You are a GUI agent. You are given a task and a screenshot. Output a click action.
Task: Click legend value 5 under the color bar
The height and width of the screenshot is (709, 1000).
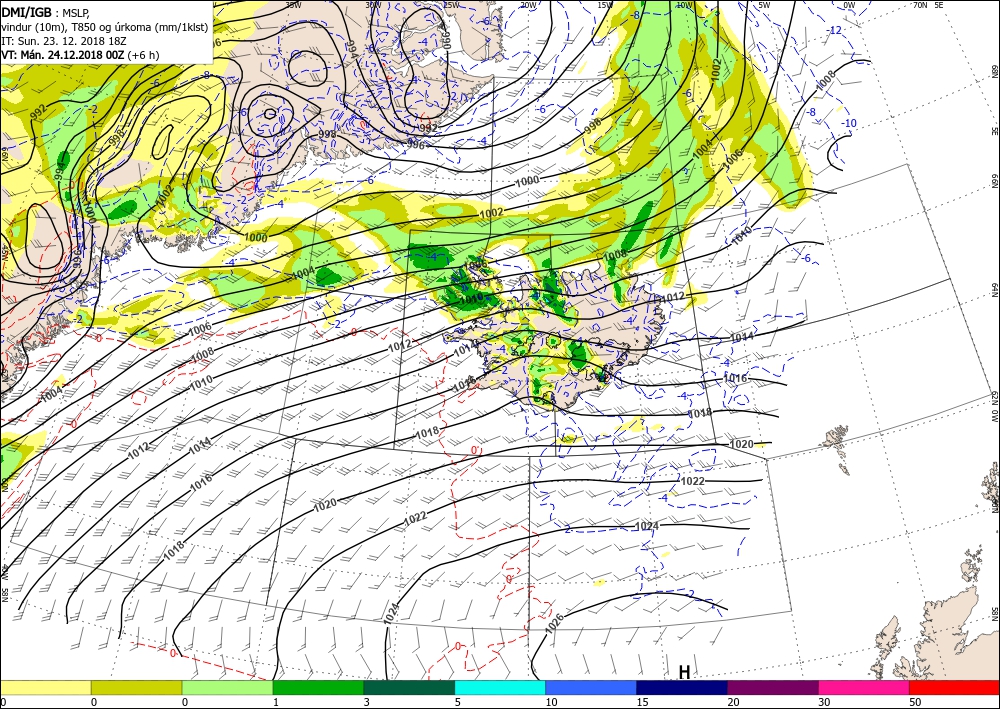[458, 703]
